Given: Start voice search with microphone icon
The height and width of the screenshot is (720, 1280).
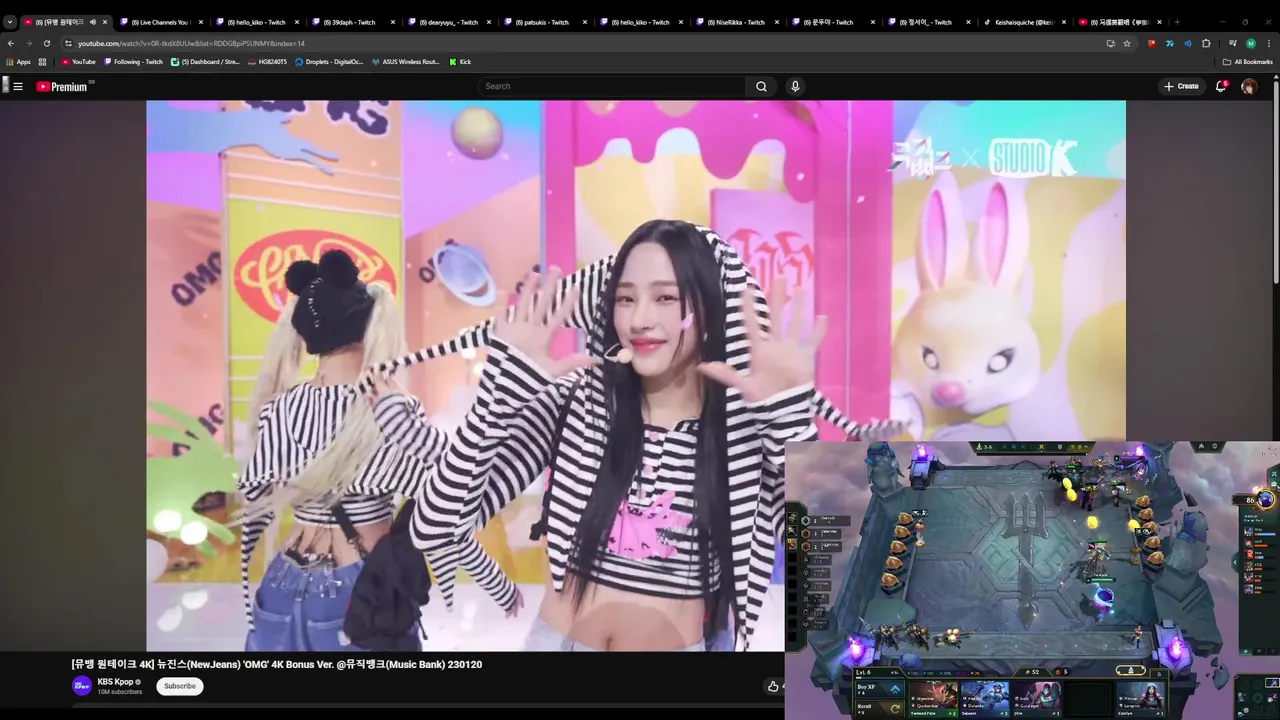Looking at the screenshot, I should pyautogui.click(x=795, y=86).
